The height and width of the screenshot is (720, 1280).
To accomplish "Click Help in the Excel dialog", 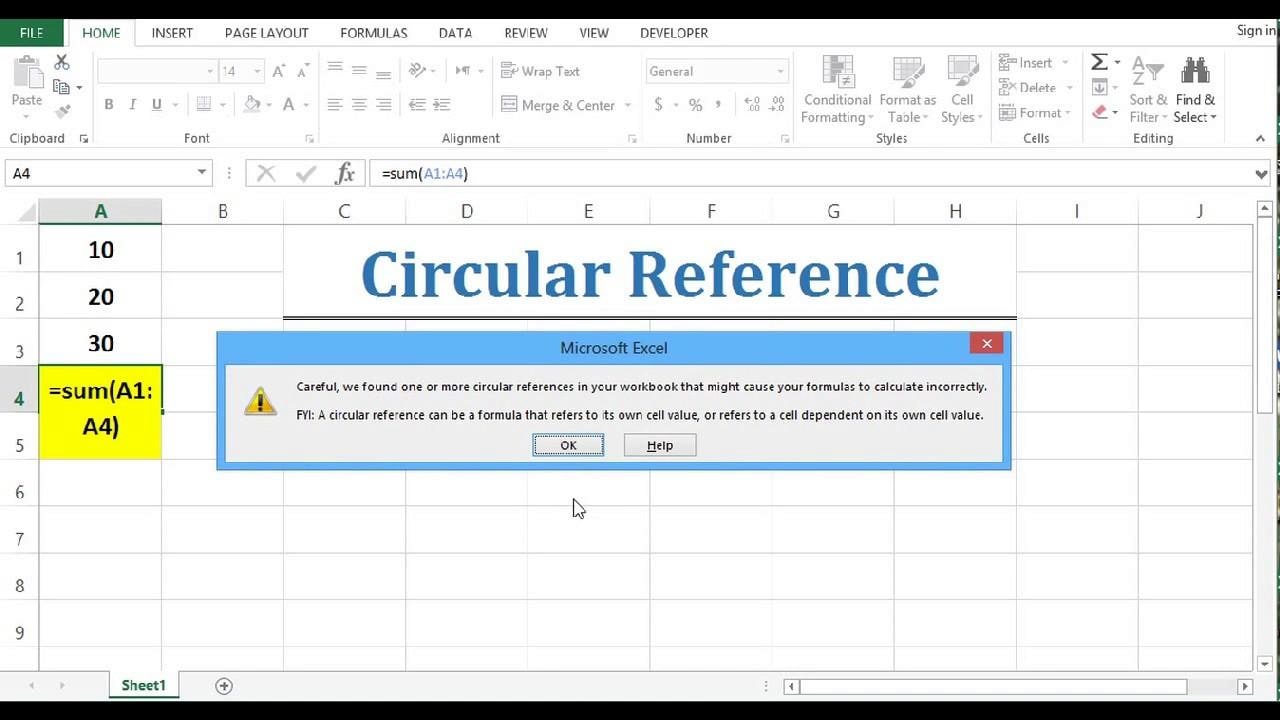I will tap(660, 445).
